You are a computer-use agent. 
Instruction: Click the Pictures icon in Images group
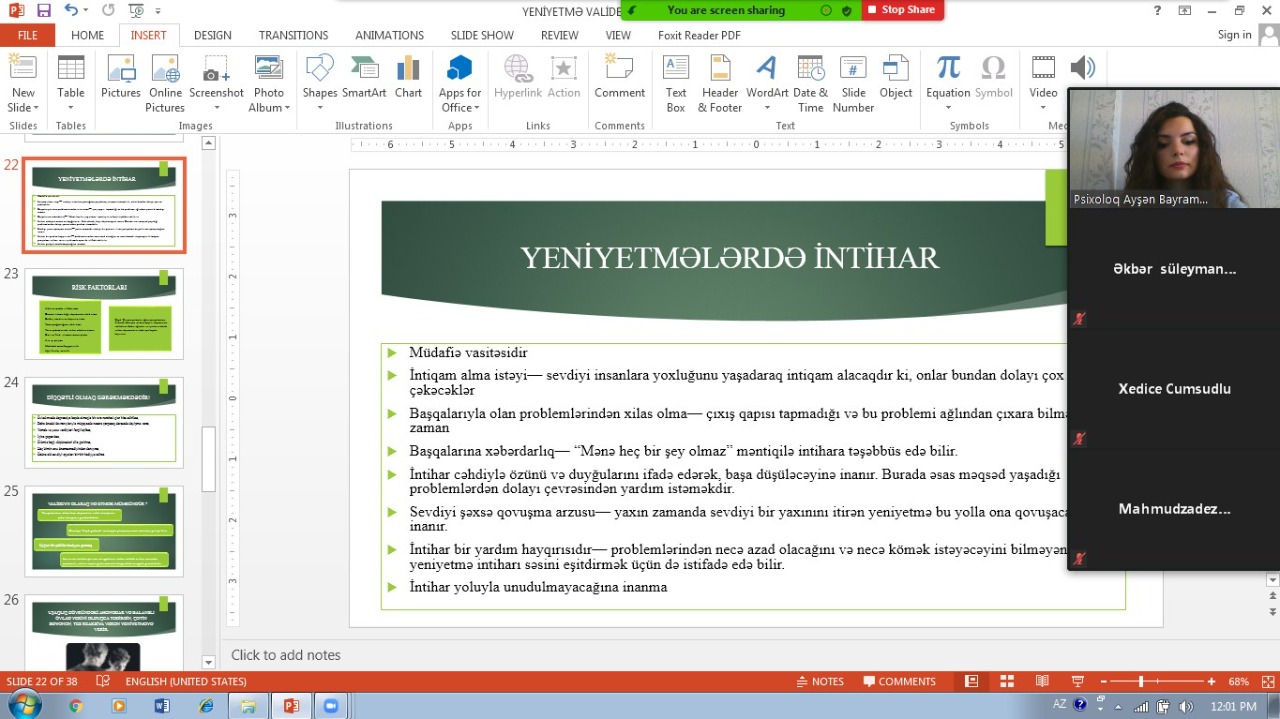click(x=121, y=78)
